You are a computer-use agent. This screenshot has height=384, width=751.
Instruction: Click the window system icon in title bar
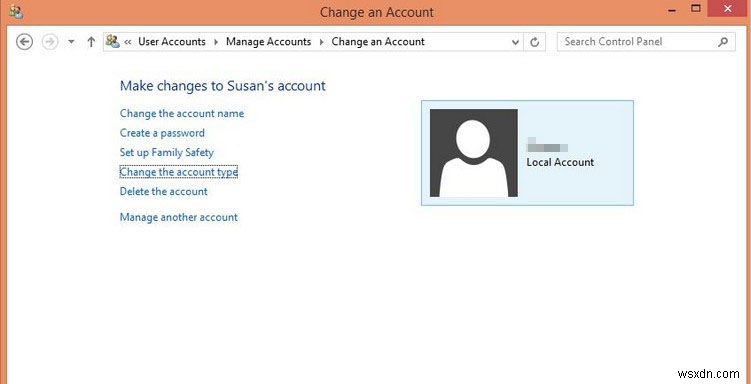click(15, 11)
